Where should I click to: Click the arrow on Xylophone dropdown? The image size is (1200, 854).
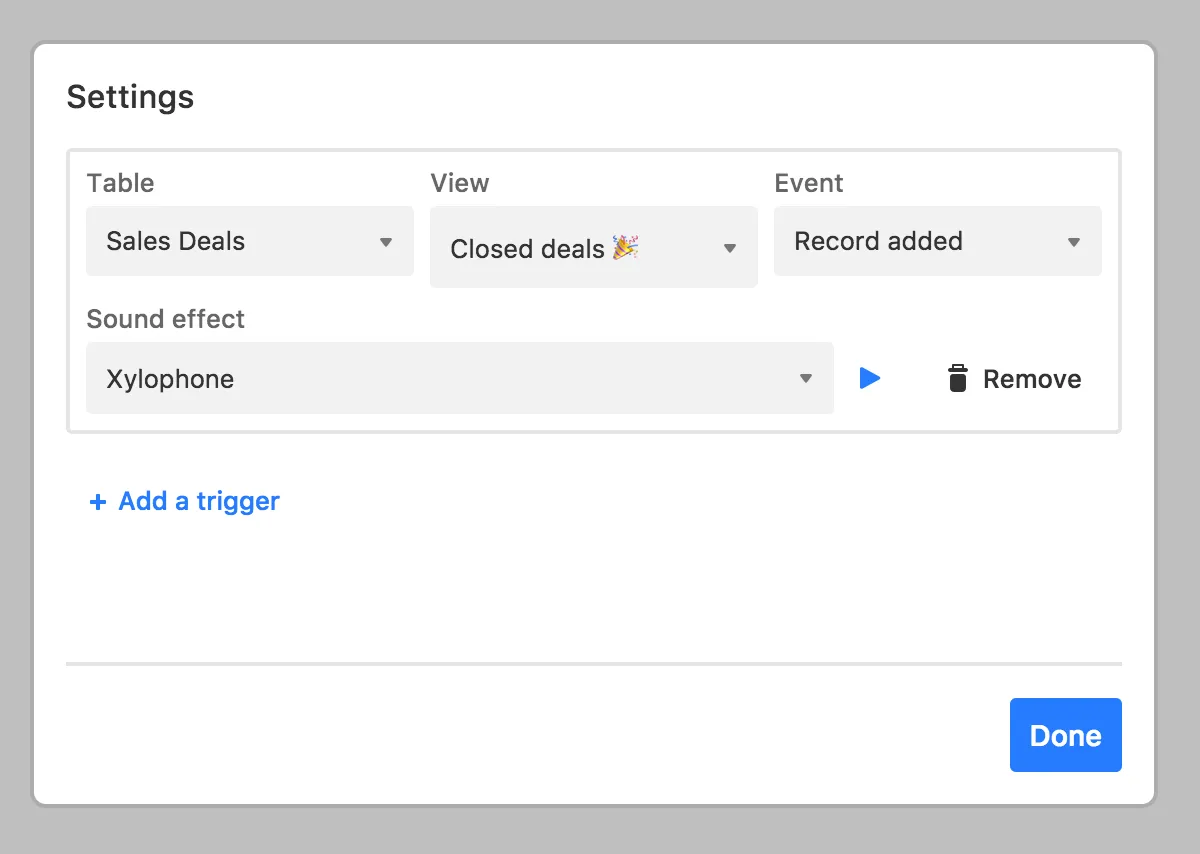806,379
